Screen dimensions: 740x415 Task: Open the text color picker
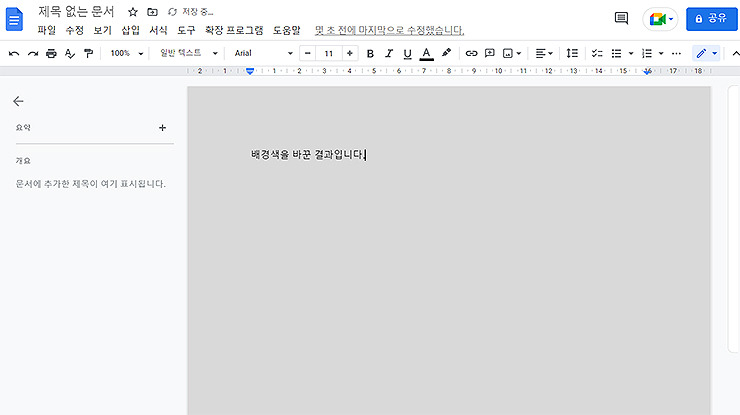(426, 54)
